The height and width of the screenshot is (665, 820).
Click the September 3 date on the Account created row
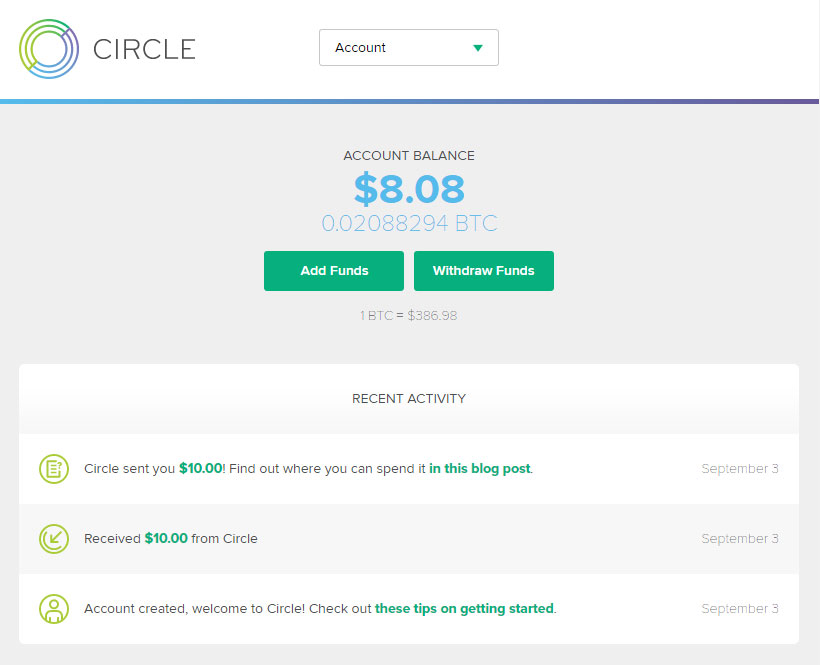[x=739, y=609]
